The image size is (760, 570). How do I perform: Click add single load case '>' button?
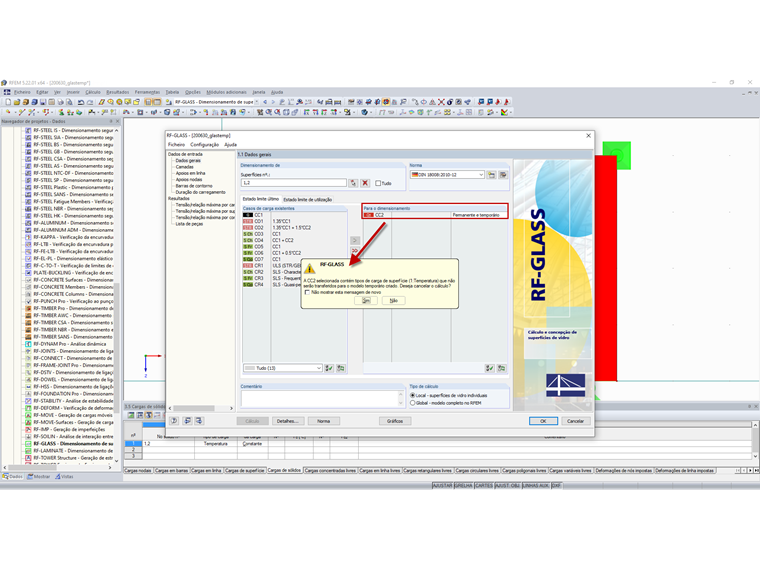click(x=355, y=240)
